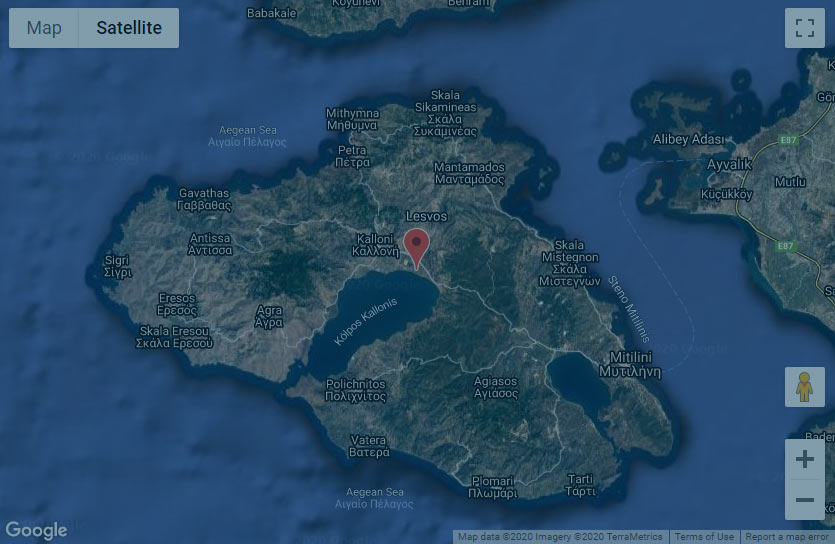Click the lower E87 road shield
Image resolution: width=835 pixels, height=544 pixels.
[x=785, y=246]
